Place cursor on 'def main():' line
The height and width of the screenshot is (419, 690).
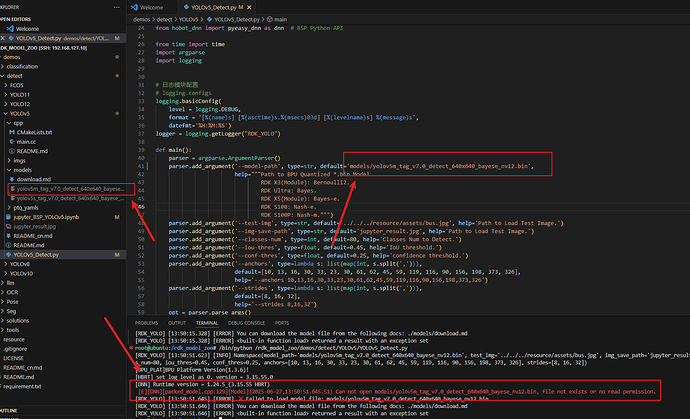[x=173, y=150]
